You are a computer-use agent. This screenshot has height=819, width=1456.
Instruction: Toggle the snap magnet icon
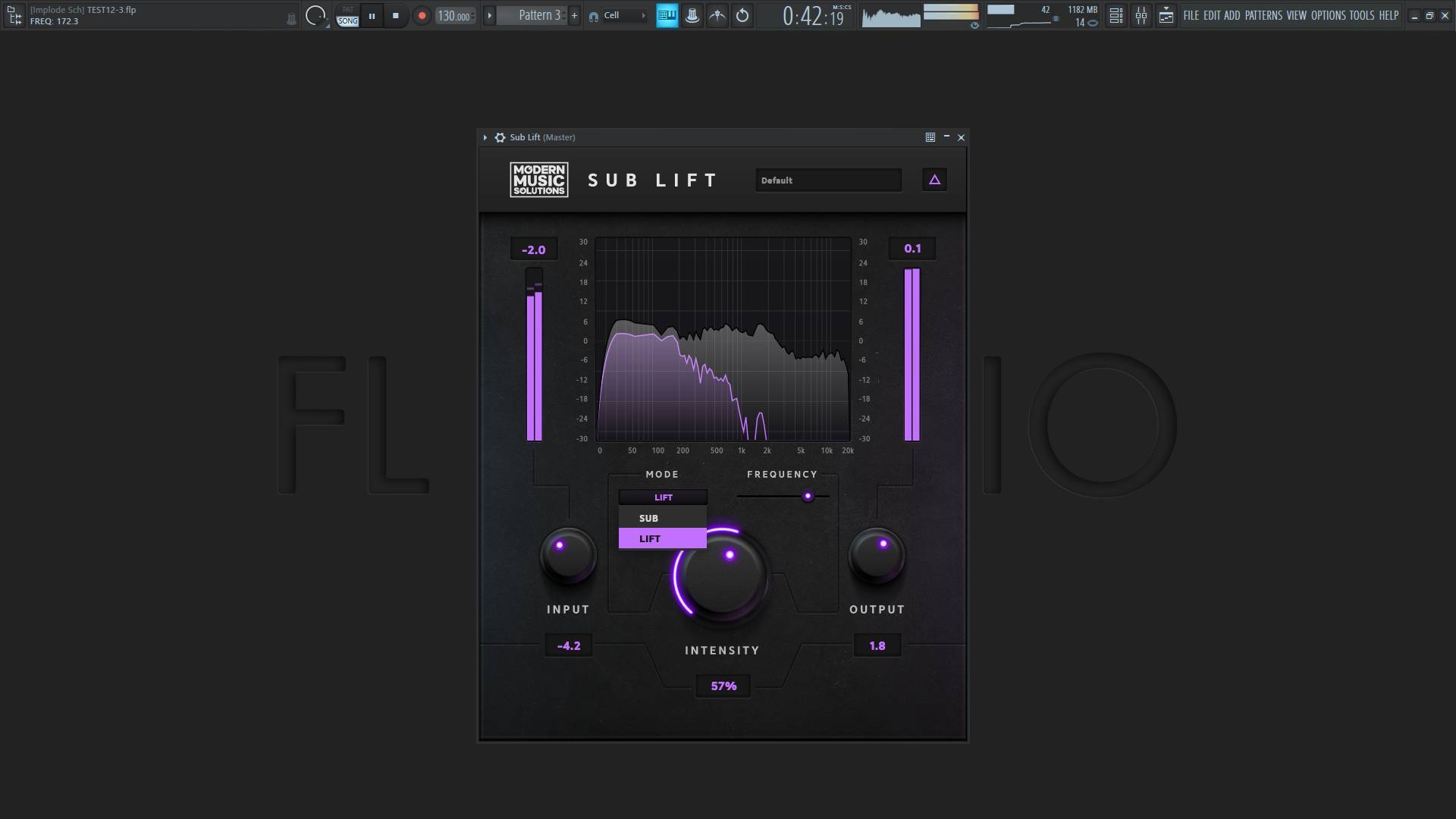click(593, 16)
